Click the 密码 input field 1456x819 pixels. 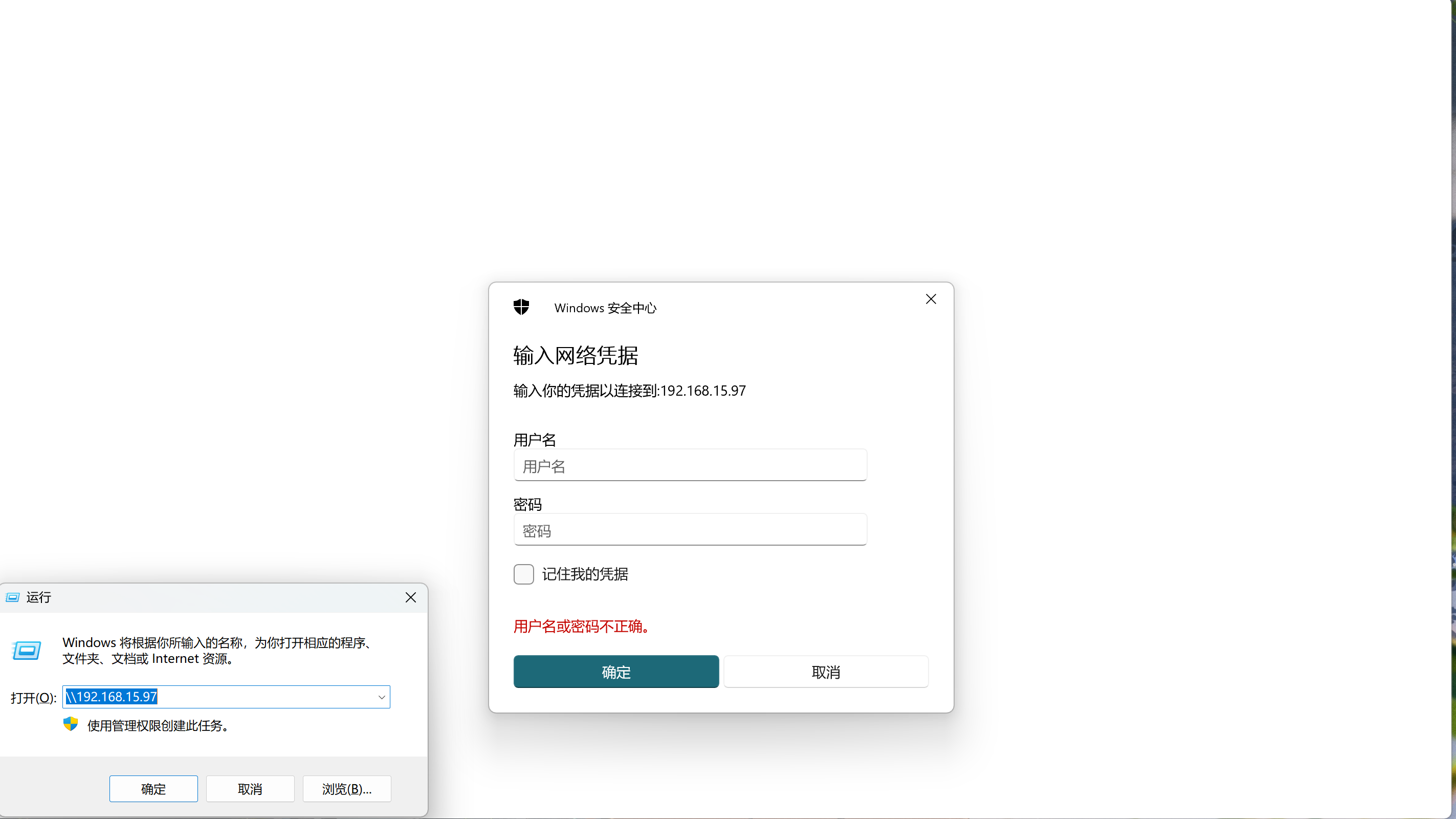(x=690, y=530)
